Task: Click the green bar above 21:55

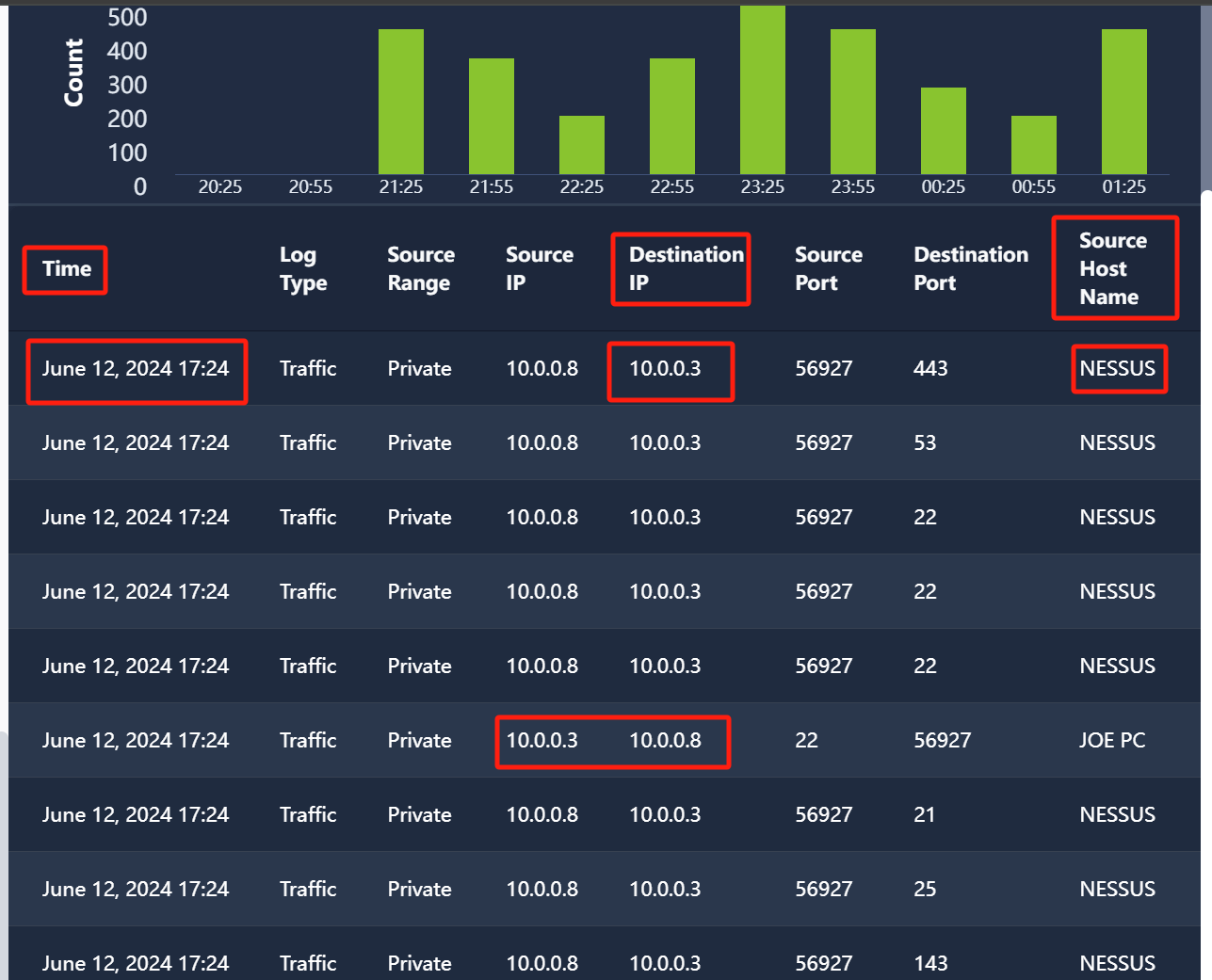Action: point(492,117)
